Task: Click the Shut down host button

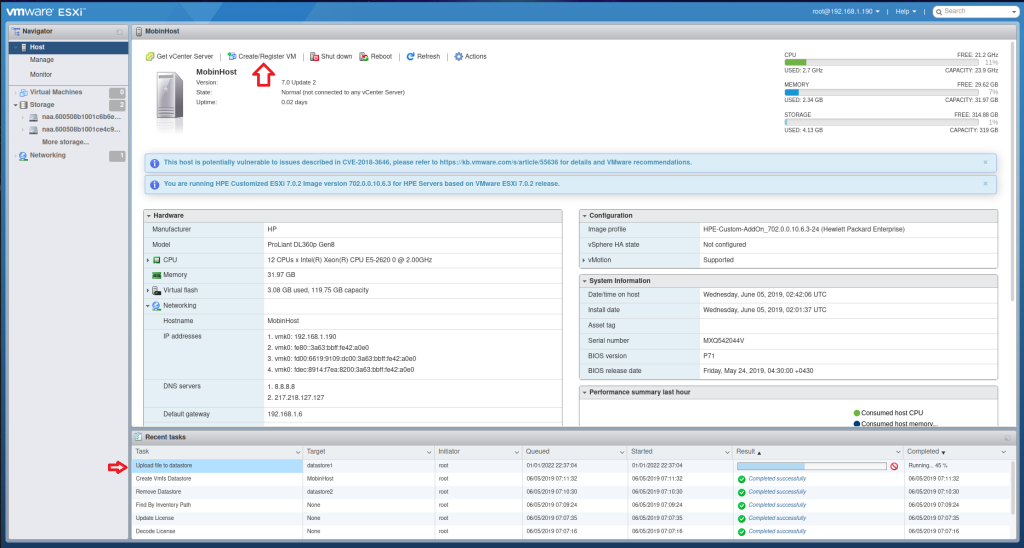Action: point(331,57)
